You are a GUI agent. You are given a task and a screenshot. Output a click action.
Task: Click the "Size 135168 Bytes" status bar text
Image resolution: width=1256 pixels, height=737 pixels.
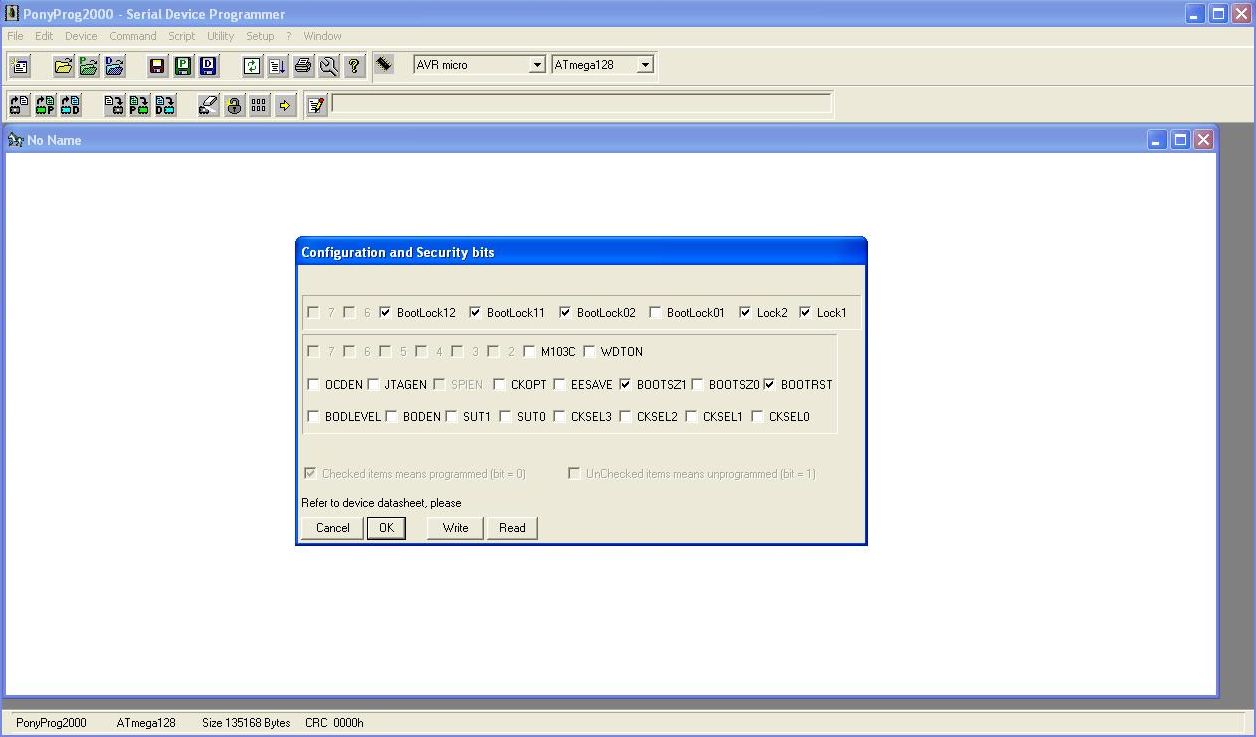coord(246,723)
